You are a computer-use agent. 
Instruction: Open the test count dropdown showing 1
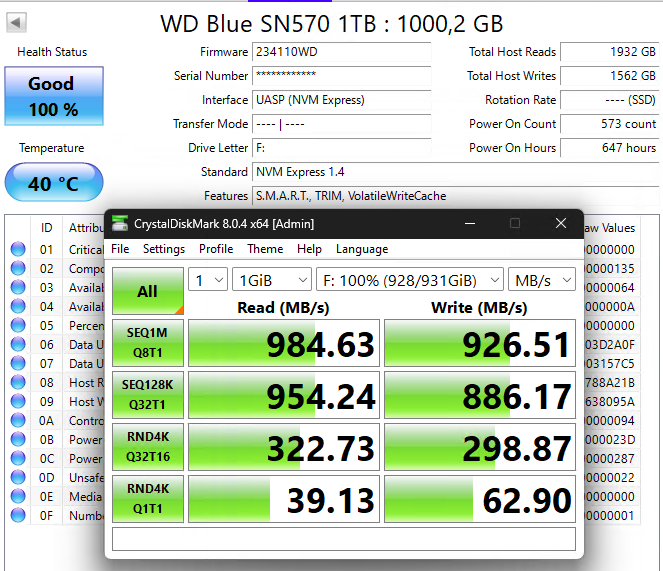pos(208,280)
